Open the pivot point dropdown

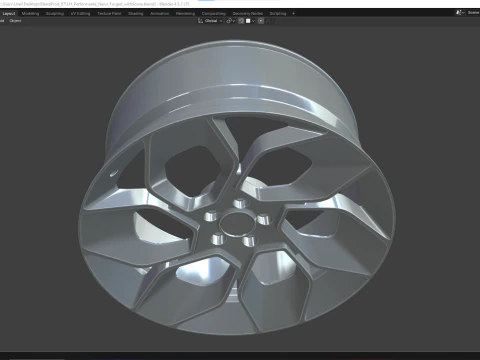click(230, 21)
